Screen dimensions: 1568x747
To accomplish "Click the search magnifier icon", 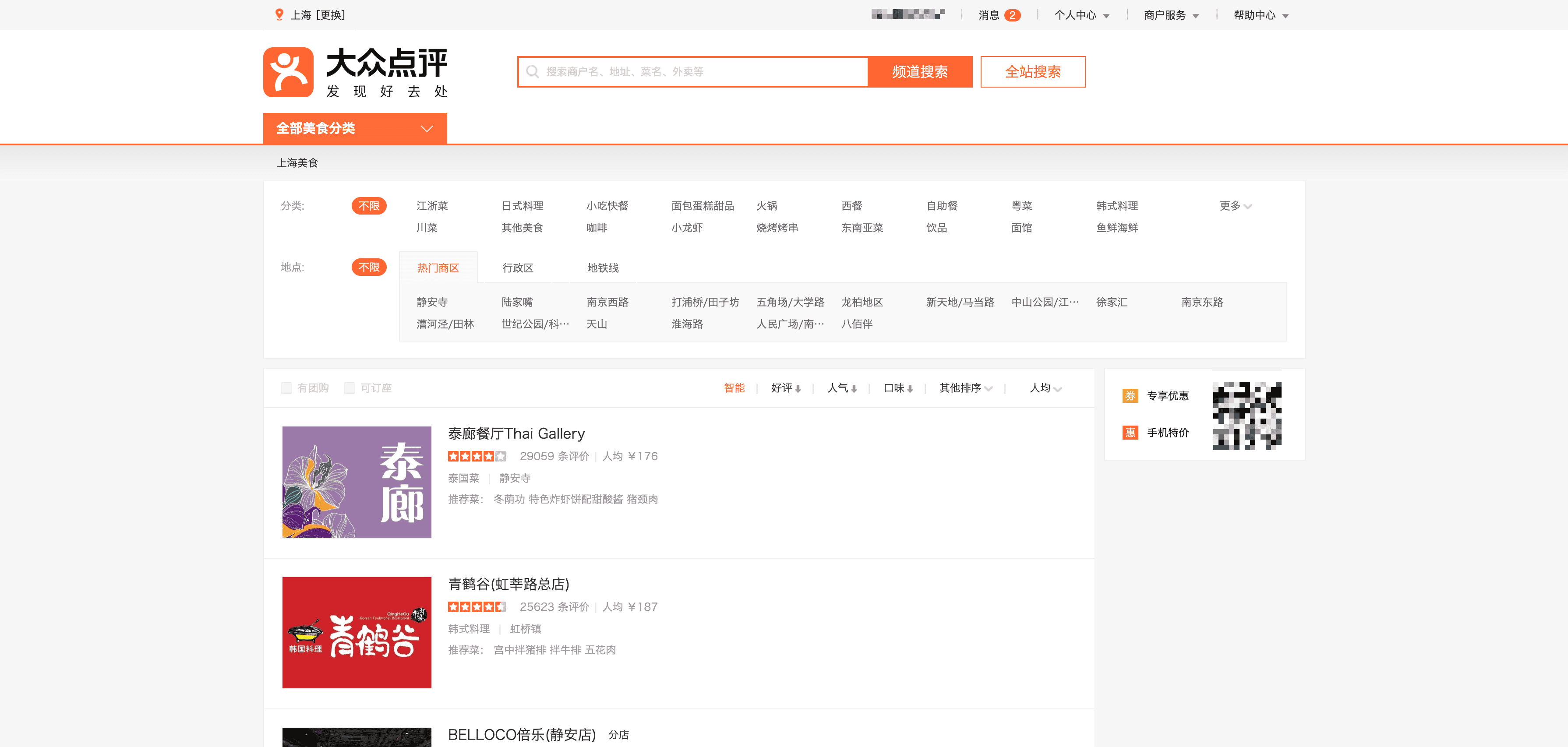I will [532, 72].
